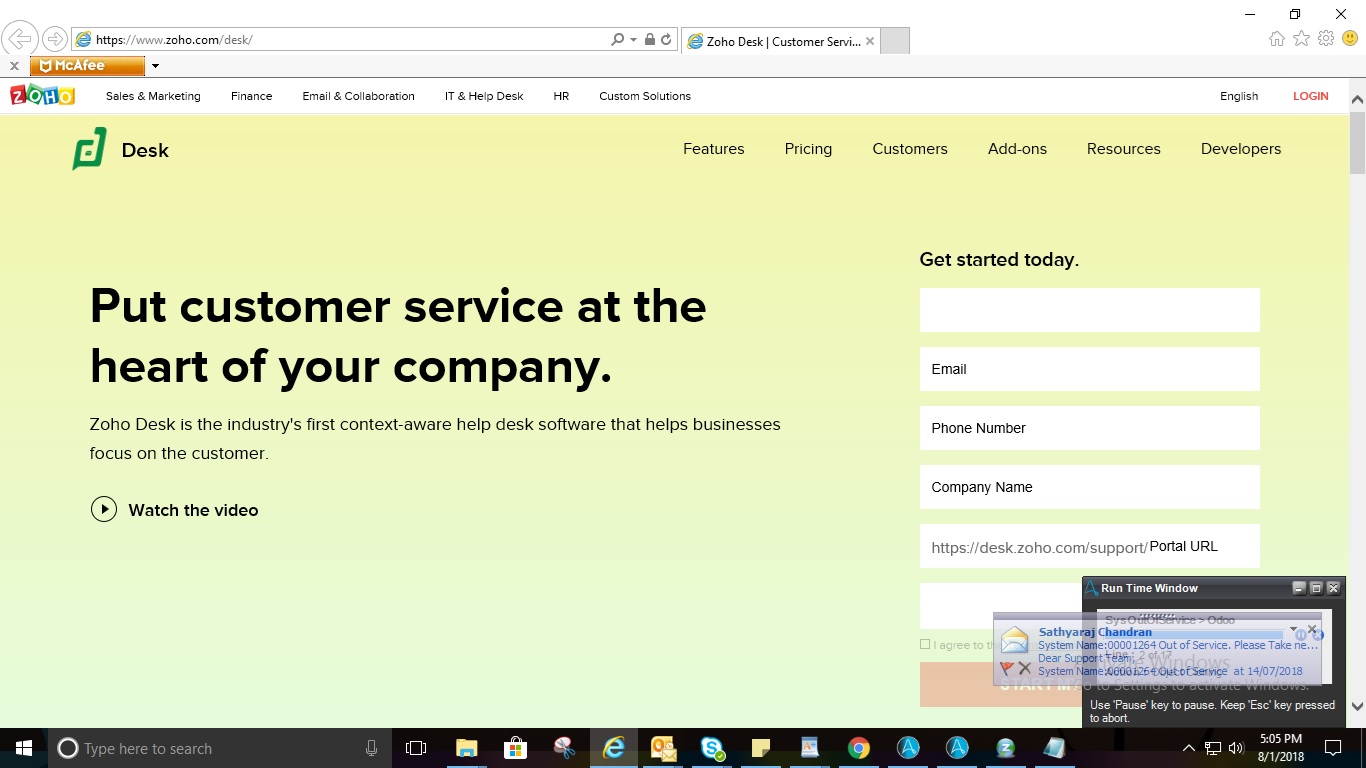The width and height of the screenshot is (1366, 768).
Task: Switch to the Zoho Desk browser tab
Action: point(779,41)
